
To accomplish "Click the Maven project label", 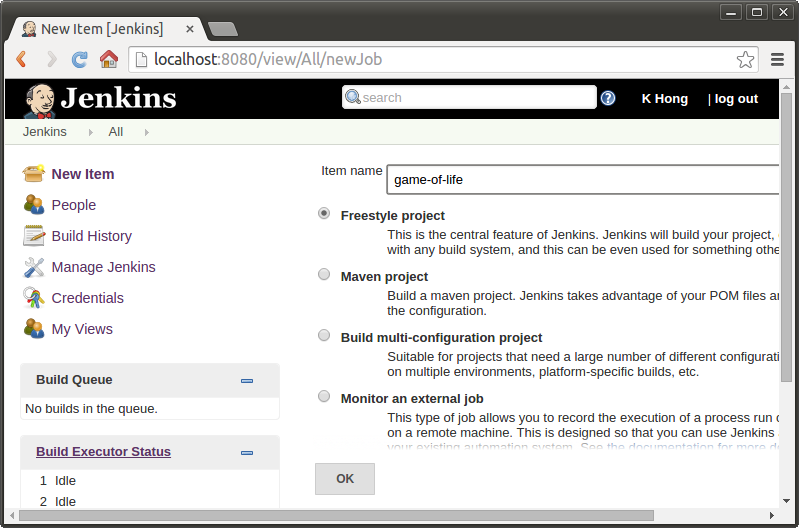I will coord(384,277).
